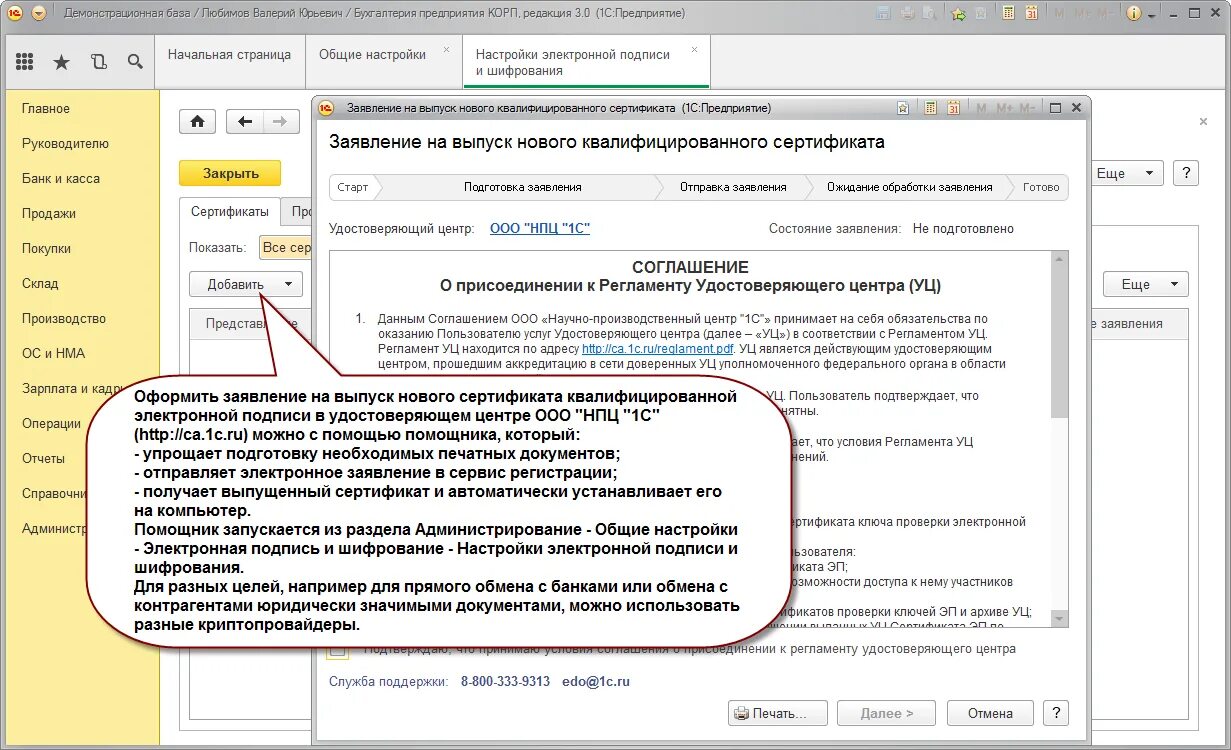
Task: Open ОС и НМА section
Action: click(x=53, y=353)
